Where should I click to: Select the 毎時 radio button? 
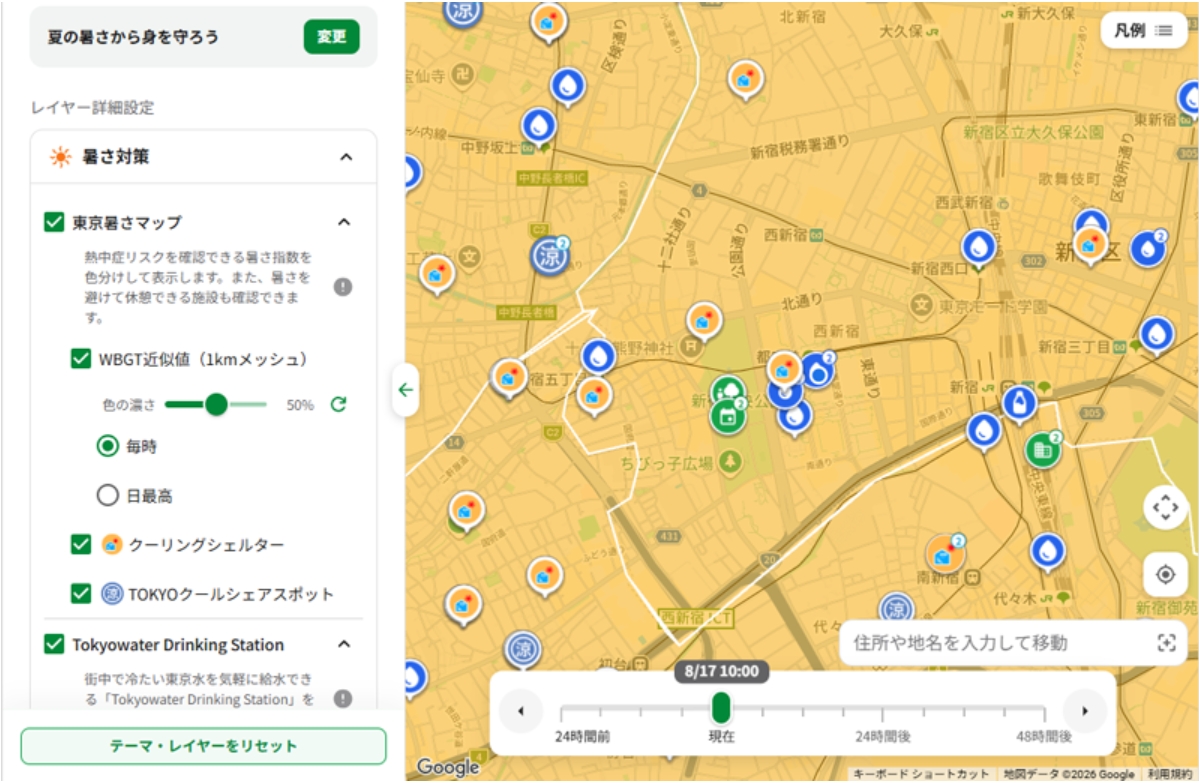point(108,446)
